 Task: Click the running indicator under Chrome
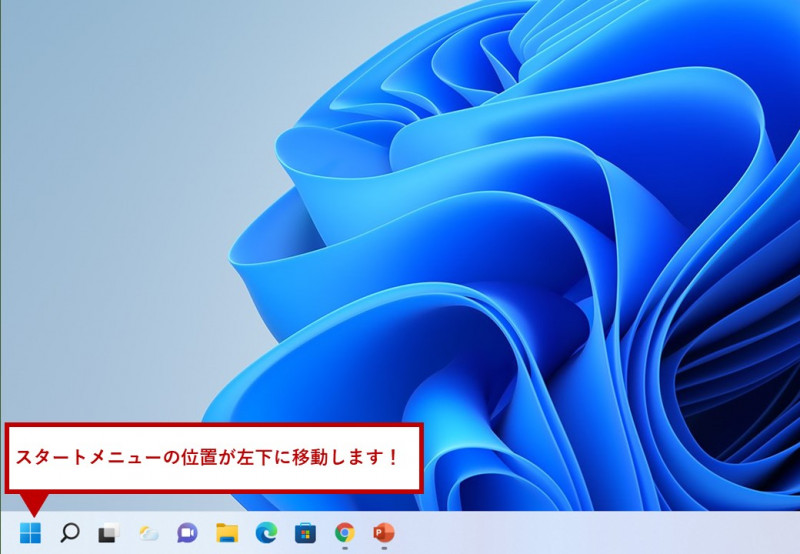(345, 549)
